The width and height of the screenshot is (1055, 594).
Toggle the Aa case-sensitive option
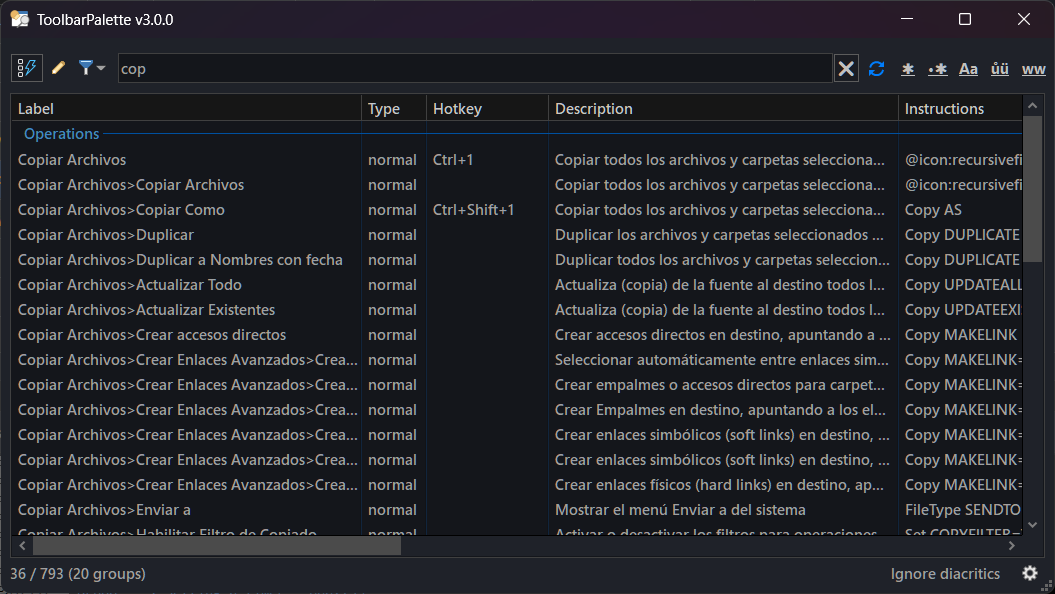tap(968, 69)
